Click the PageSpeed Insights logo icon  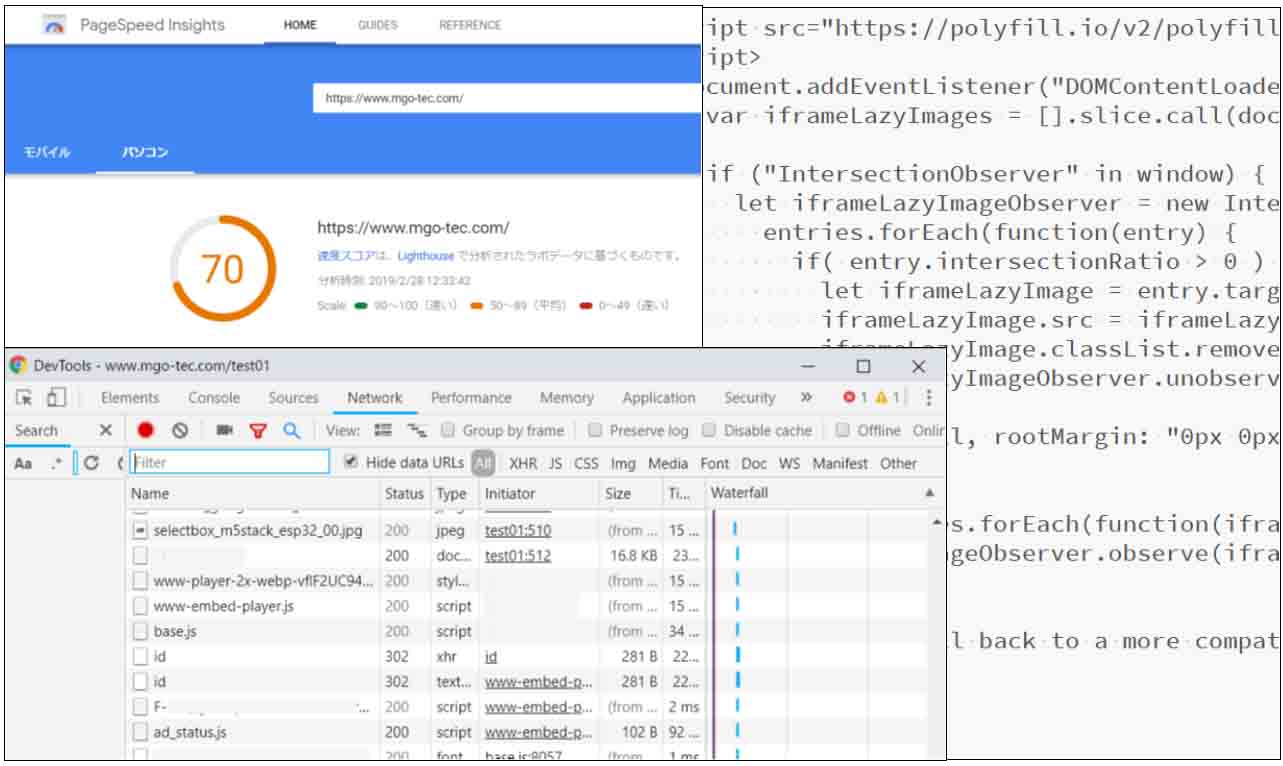coord(54,26)
